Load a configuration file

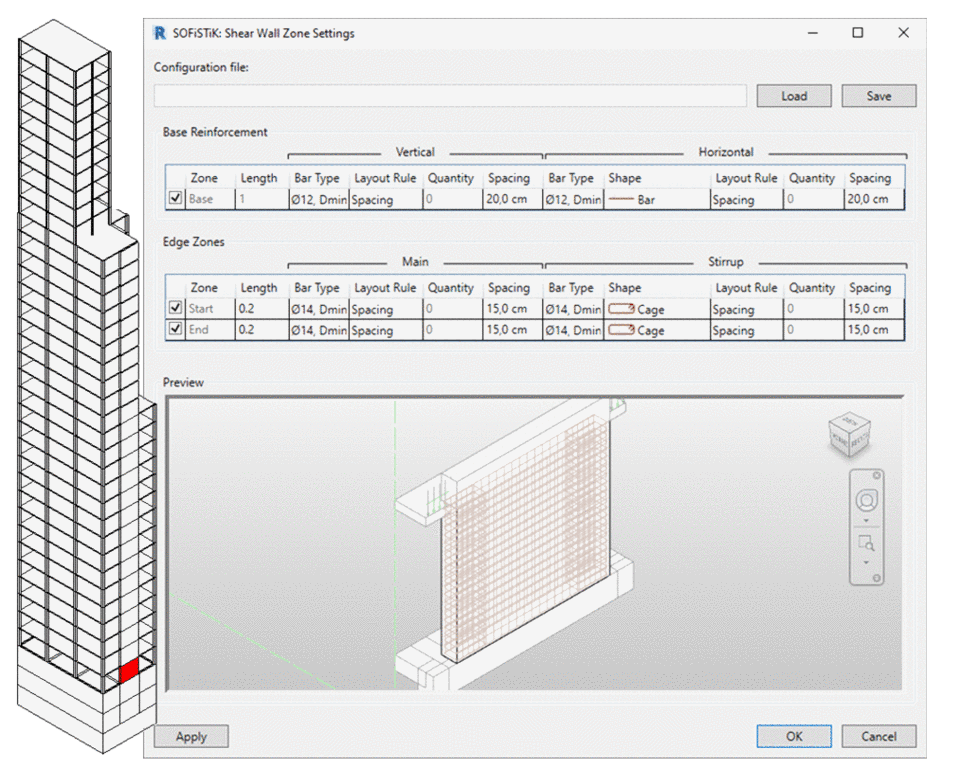coord(793,96)
